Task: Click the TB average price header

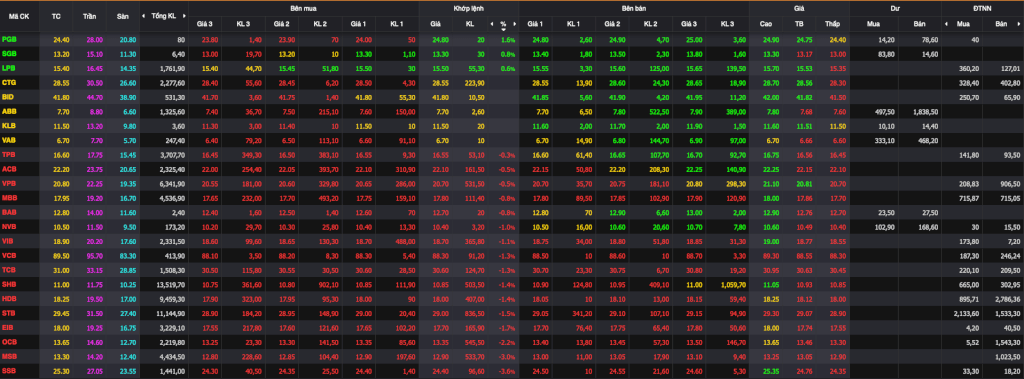Action: point(799,24)
